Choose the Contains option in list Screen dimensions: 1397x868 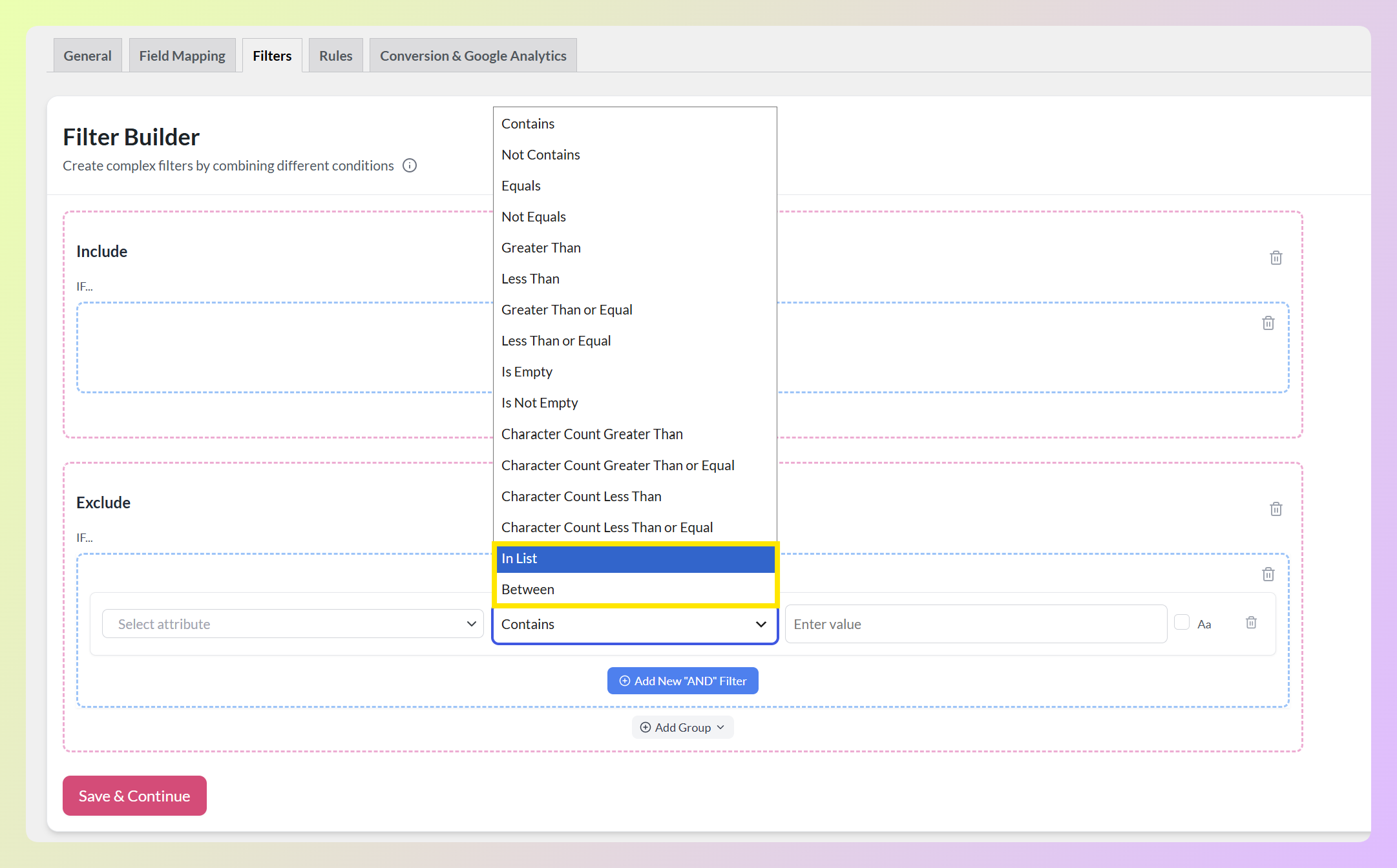(635, 123)
